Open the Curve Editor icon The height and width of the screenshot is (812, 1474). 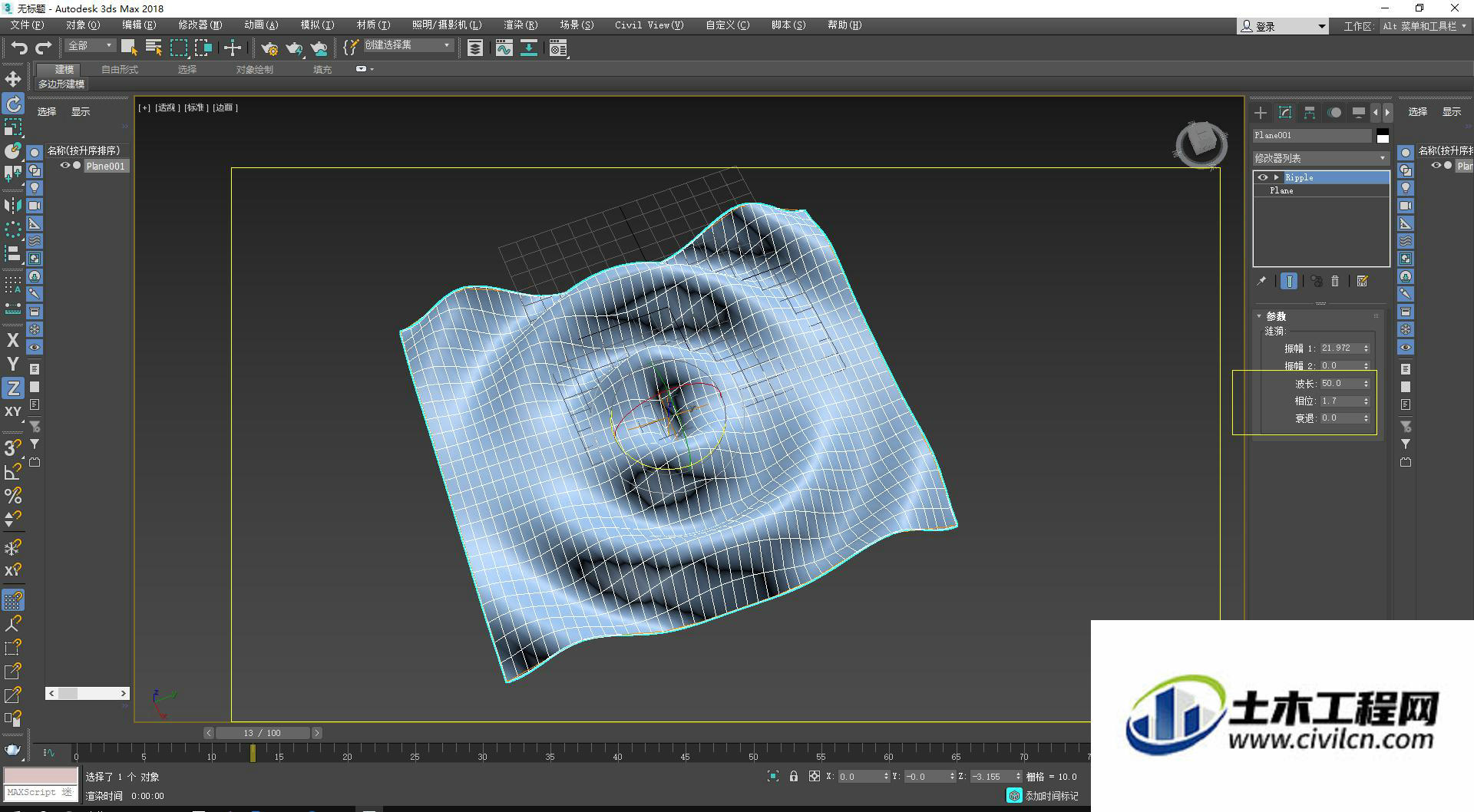point(504,48)
